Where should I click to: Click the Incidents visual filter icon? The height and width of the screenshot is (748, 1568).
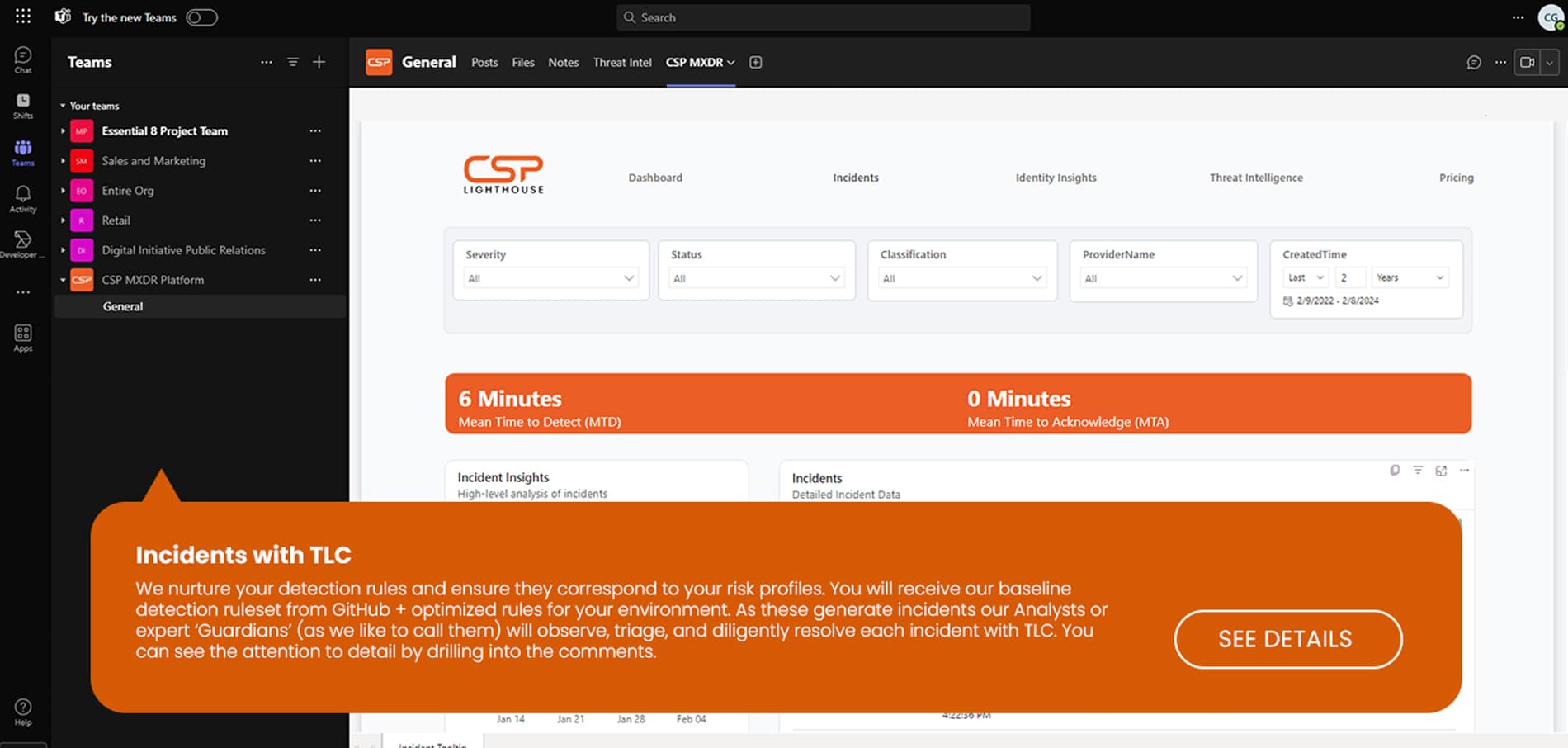click(x=1418, y=471)
